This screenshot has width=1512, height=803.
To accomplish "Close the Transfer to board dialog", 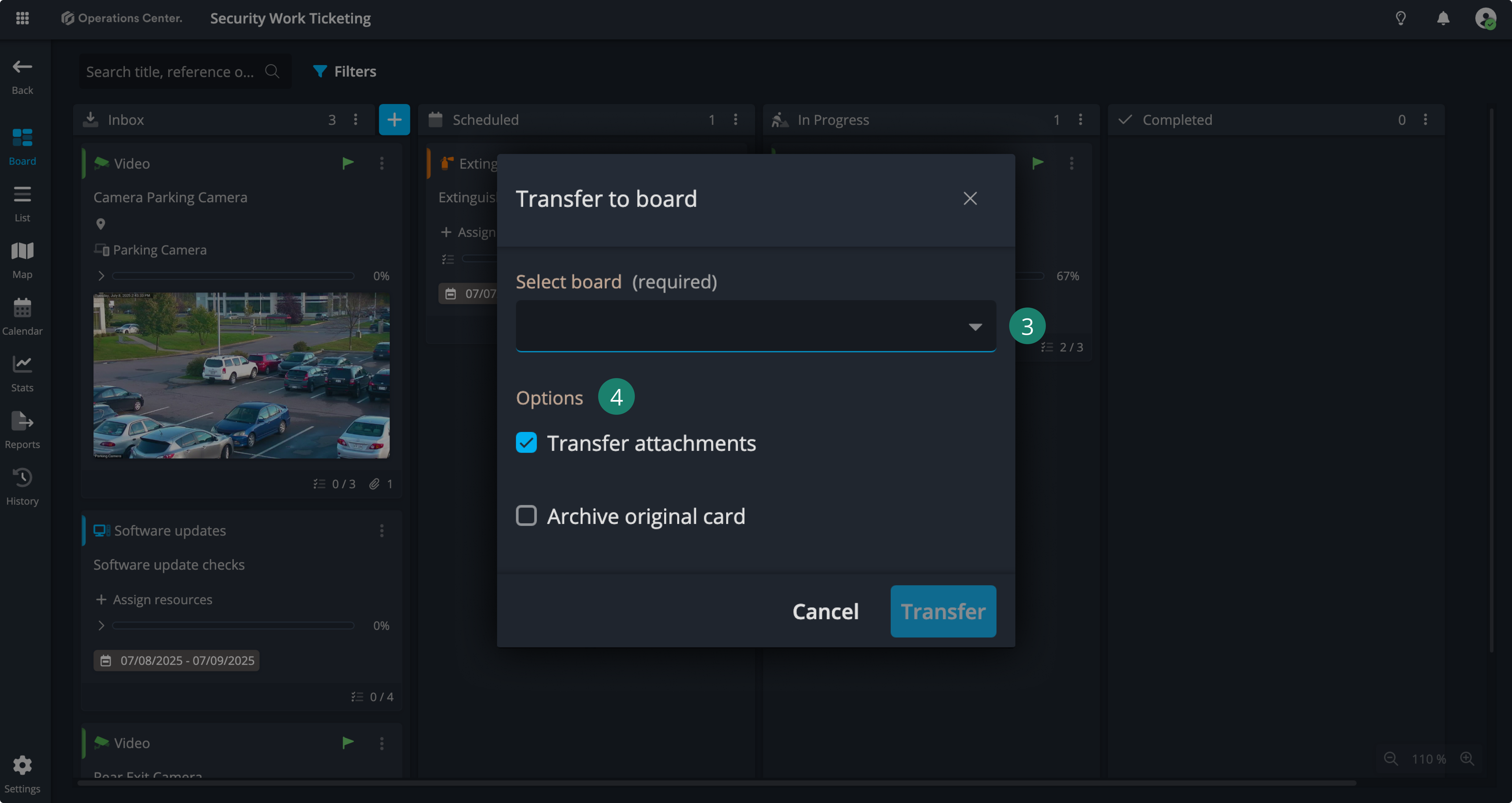I will [x=970, y=198].
